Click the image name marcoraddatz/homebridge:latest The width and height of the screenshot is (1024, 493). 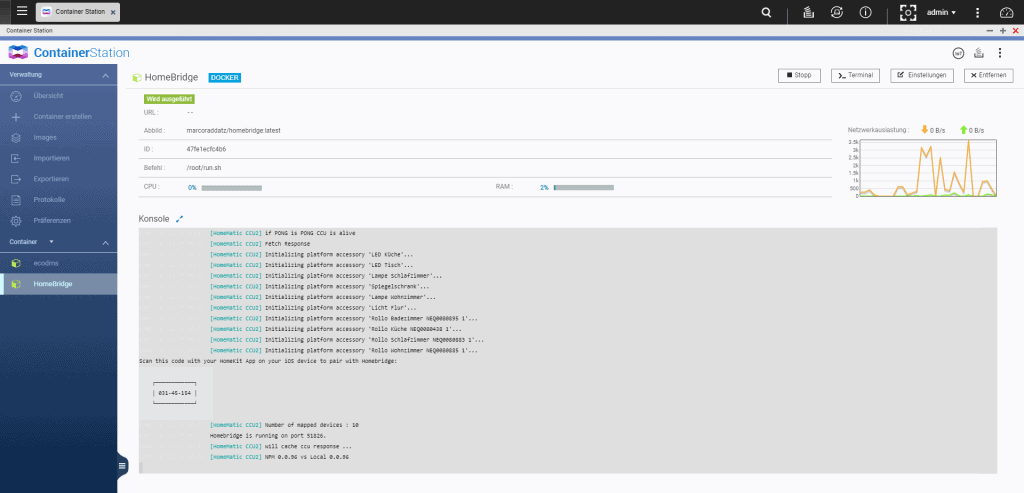(233, 131)
